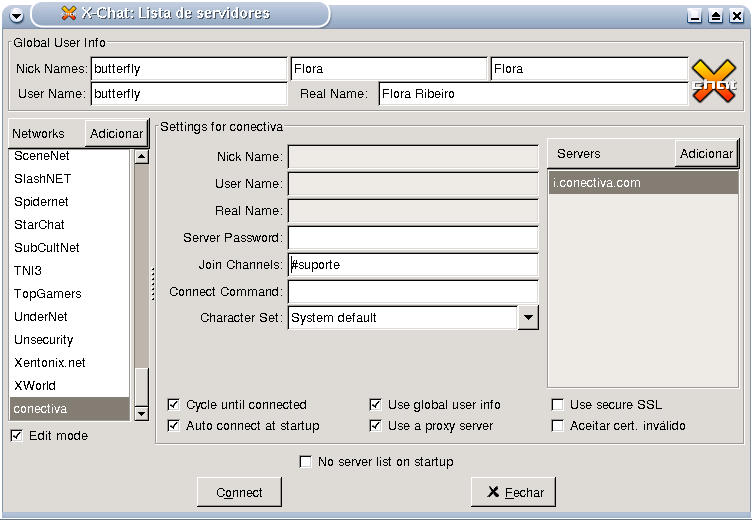Screen dimensions: 754x520
Task: Click the Connect button
Action: point(239,492)
